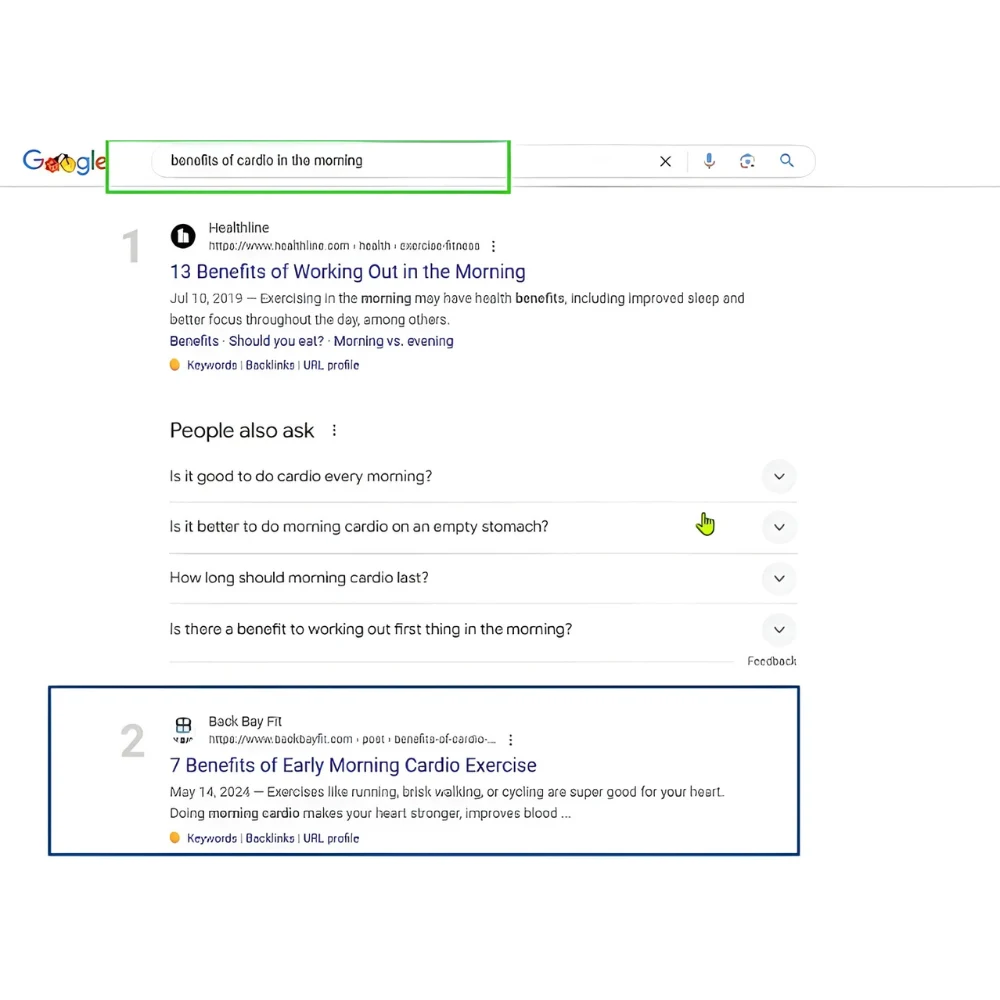1000x1000 pixels.
Task: Open People also ask options menu
Action: tap(334, 431)
